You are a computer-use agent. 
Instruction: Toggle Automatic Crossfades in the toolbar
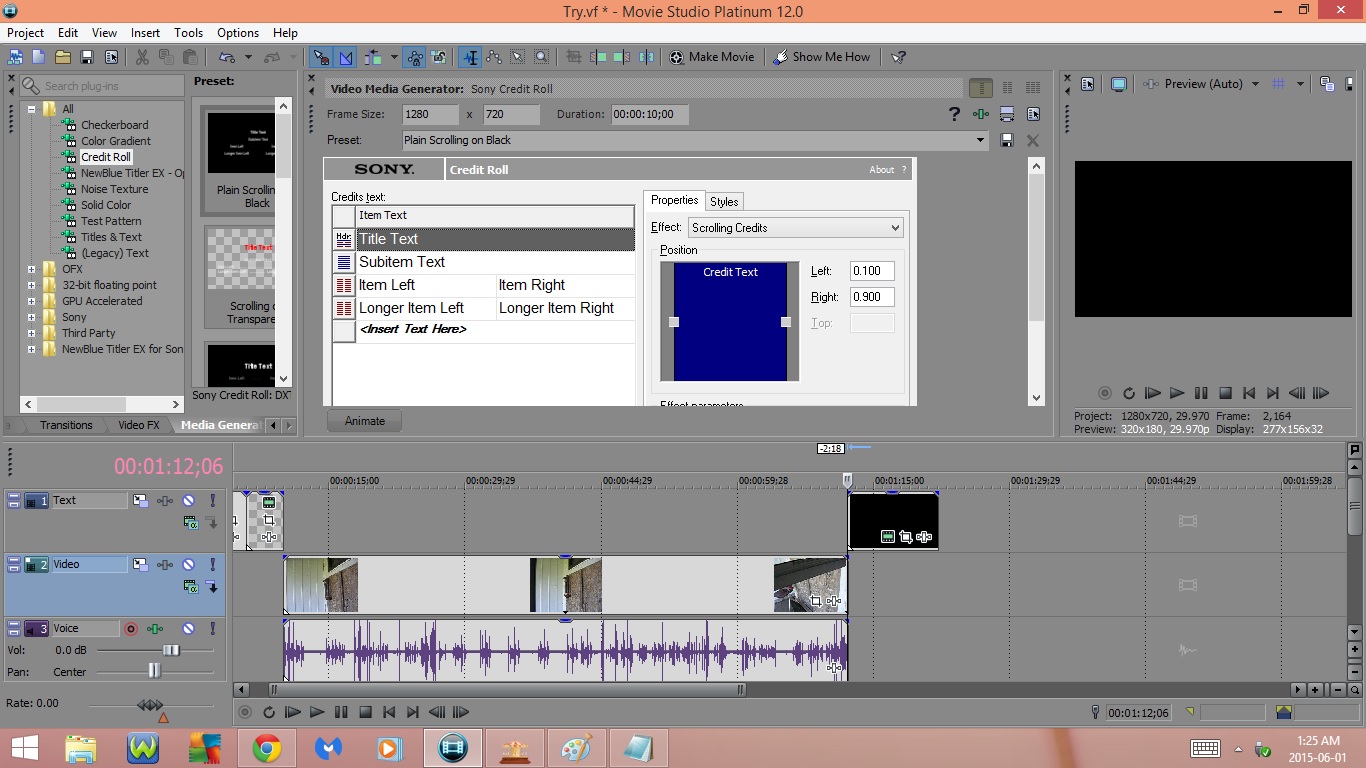[x=346, y=57]
